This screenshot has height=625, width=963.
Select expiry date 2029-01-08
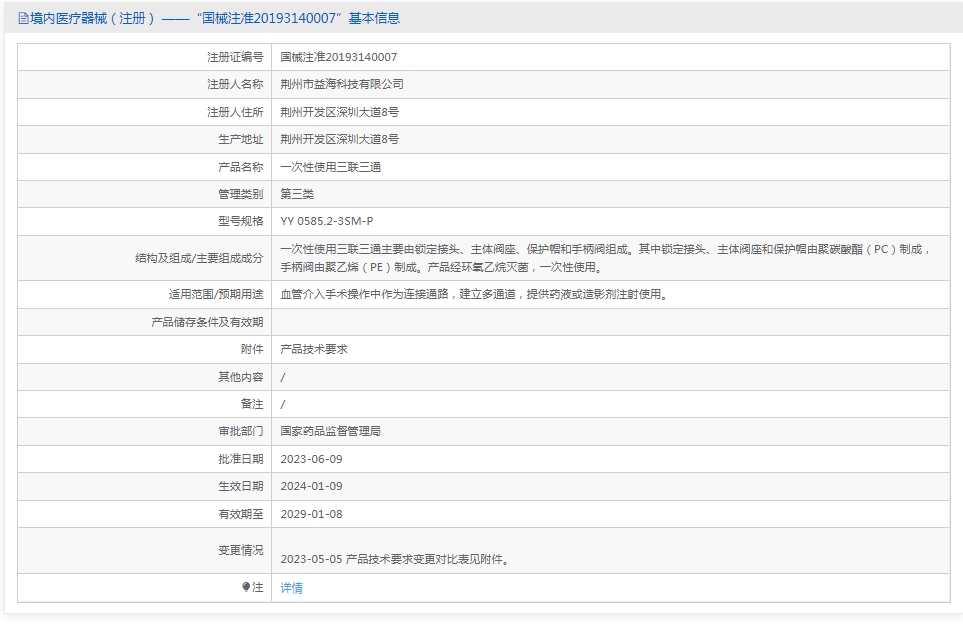click(311, 514)
